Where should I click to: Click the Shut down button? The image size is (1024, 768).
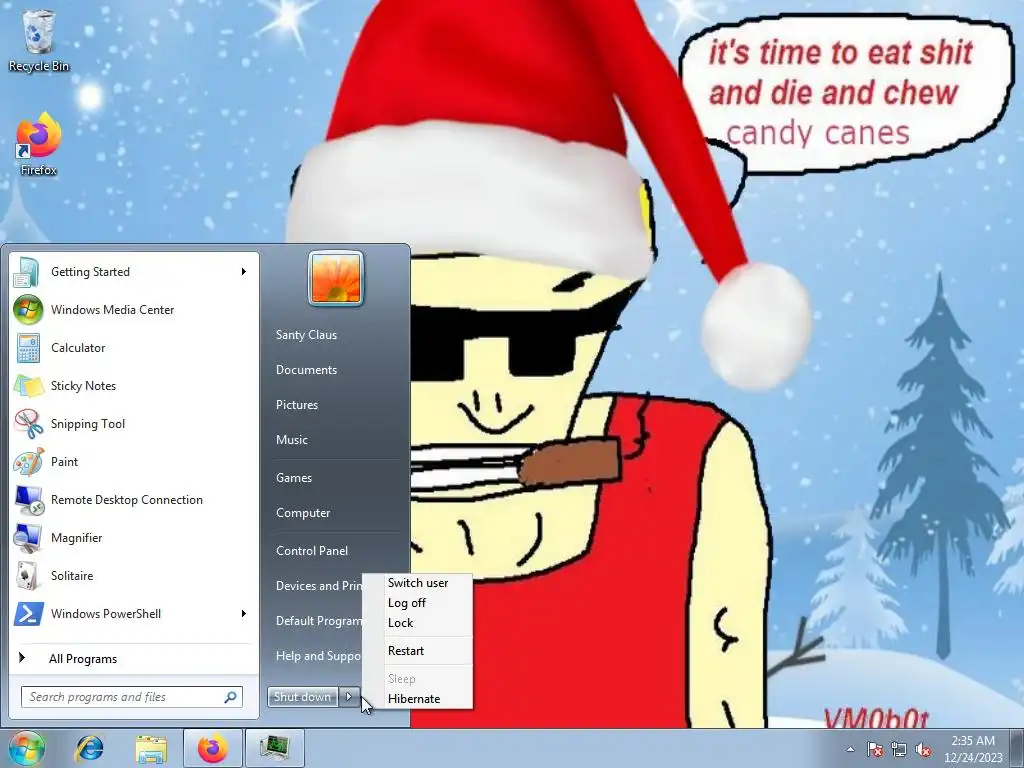point(303,697)
